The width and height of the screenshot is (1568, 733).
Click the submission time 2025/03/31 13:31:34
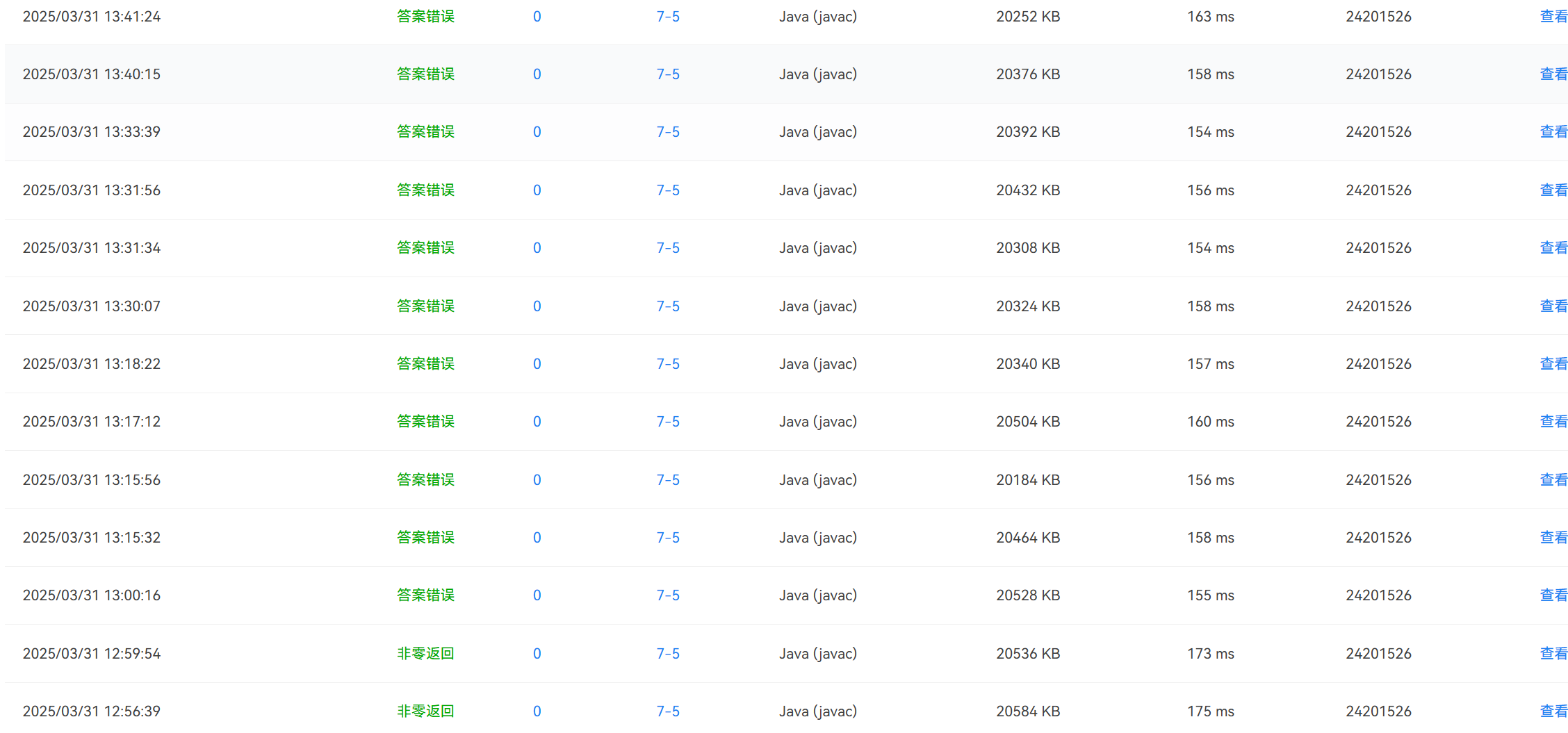coord(92,248)
